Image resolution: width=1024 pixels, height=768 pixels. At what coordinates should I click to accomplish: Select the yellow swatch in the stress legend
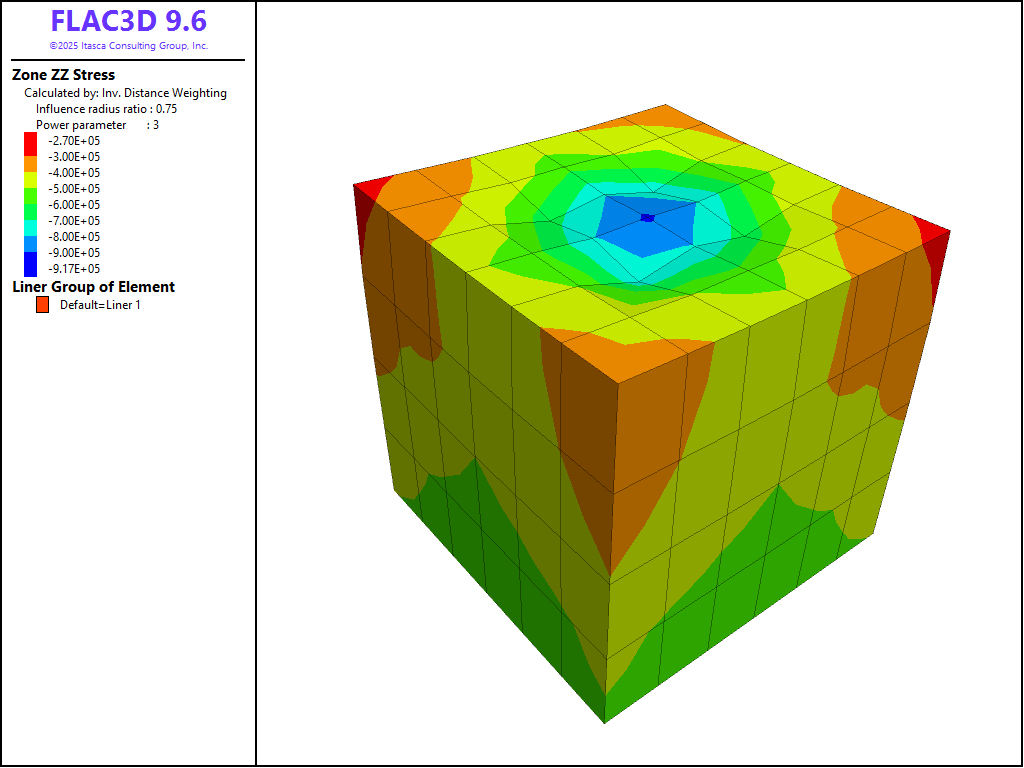tap(30, 173)
